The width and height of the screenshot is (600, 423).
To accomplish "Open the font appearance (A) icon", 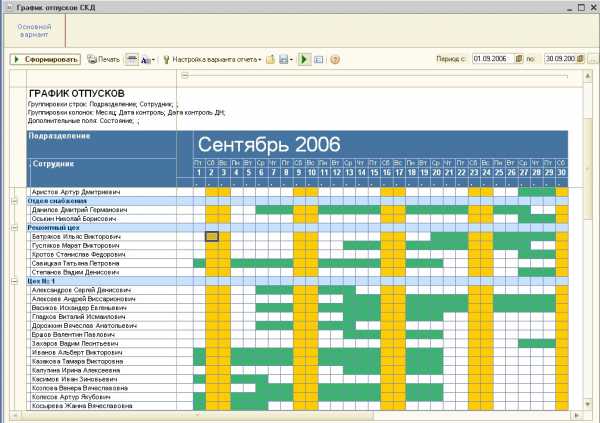I will pyautogui.click(x=146, y=60).
